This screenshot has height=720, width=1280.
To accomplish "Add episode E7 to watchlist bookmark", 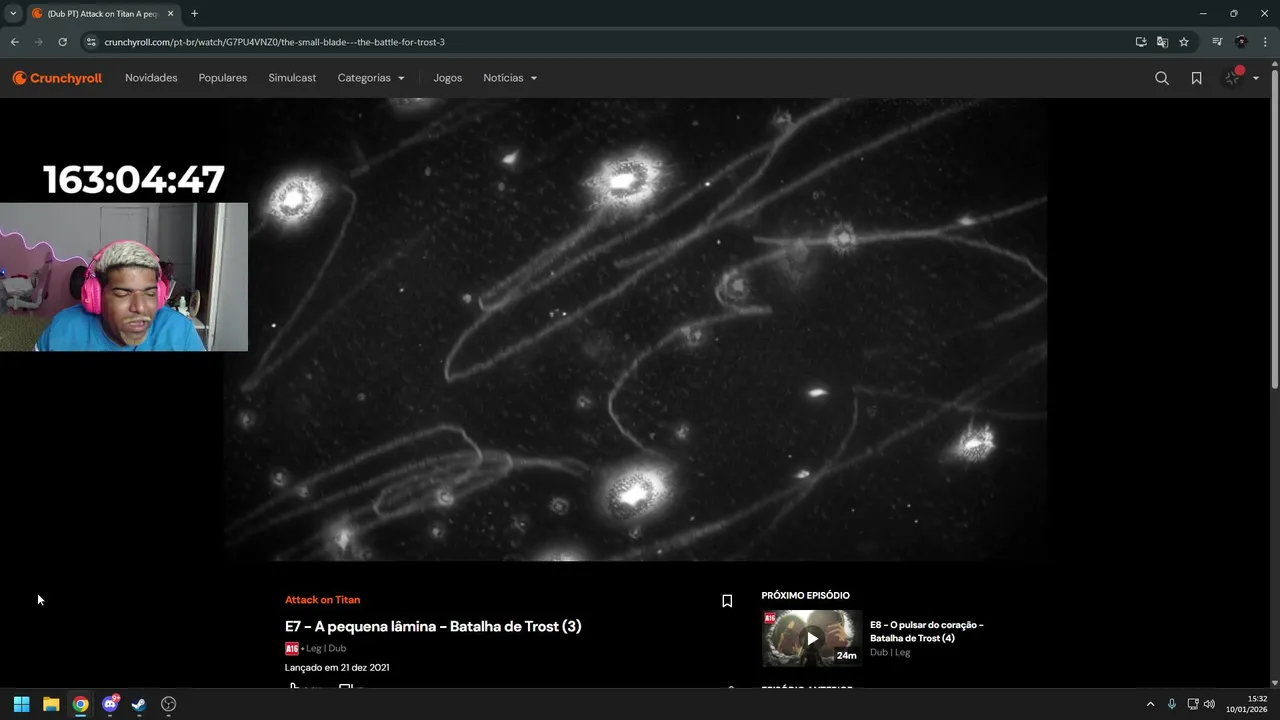I will click(x=727, y=601).
